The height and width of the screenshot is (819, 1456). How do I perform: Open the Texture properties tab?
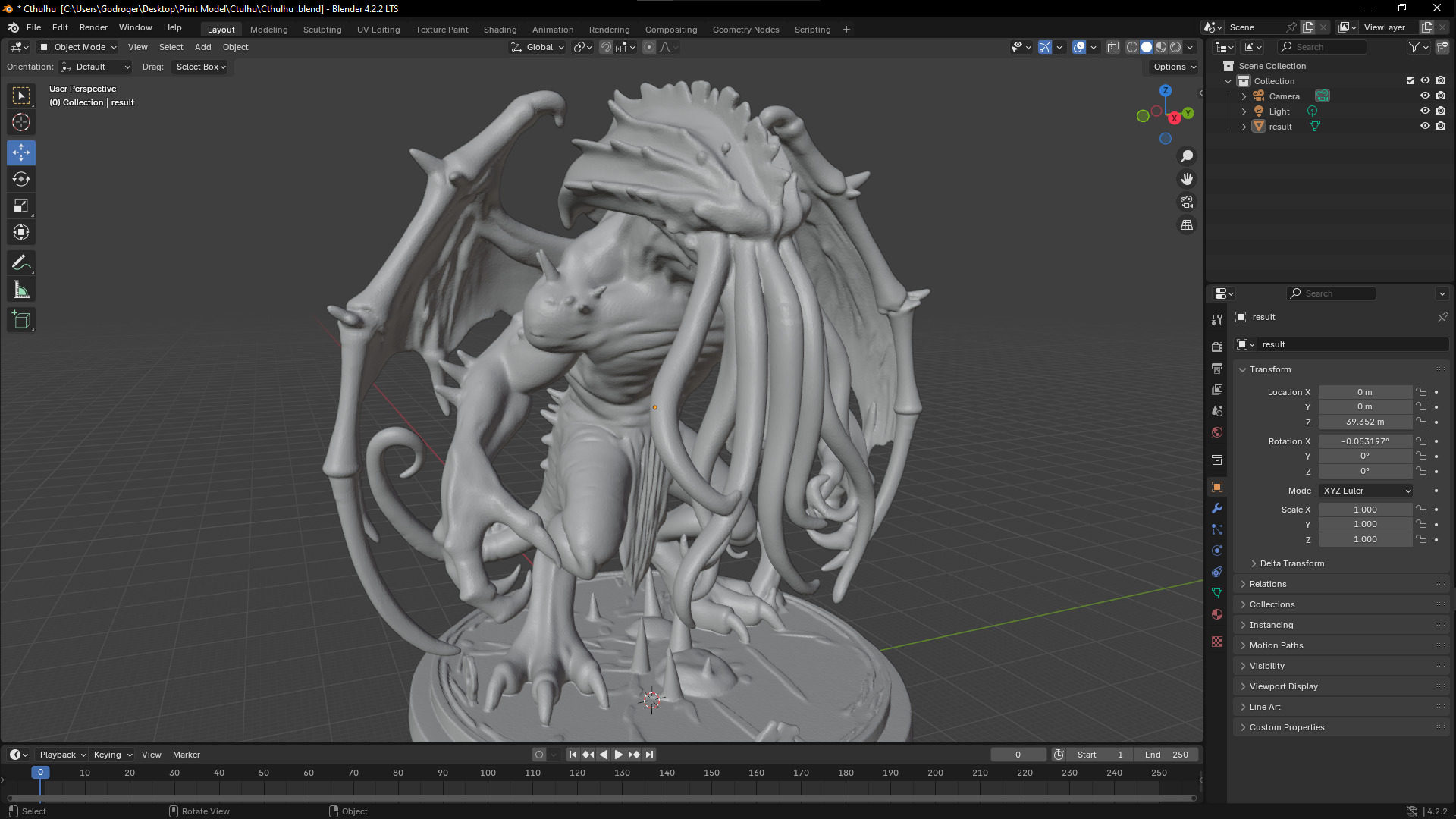click(1217, 642)
